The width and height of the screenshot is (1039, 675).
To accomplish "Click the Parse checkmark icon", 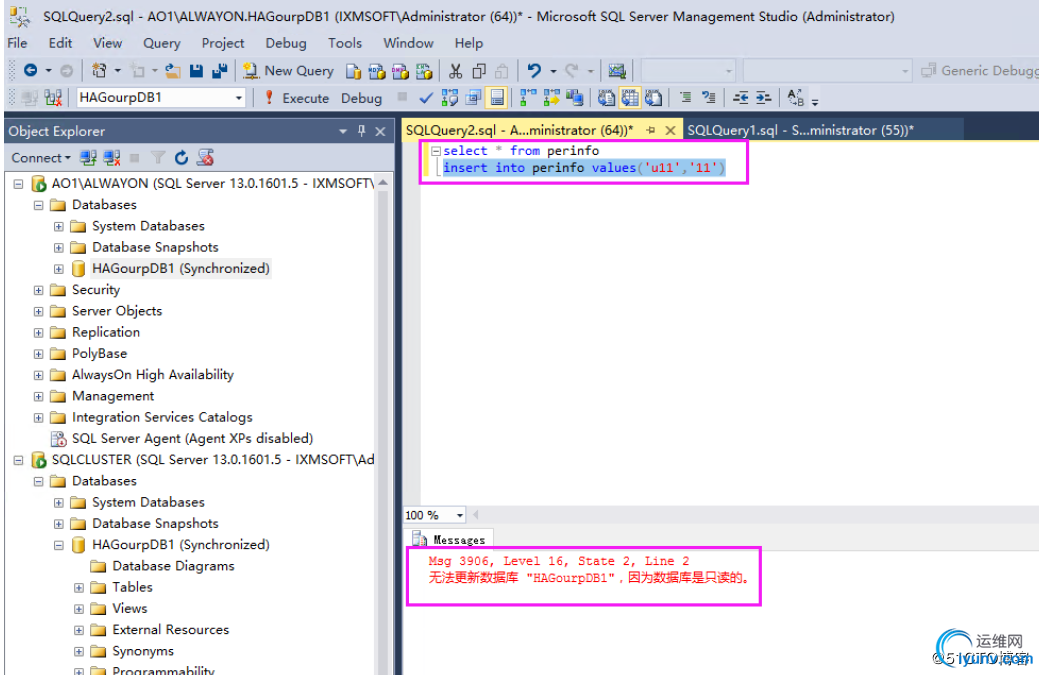I will (426, 98).
